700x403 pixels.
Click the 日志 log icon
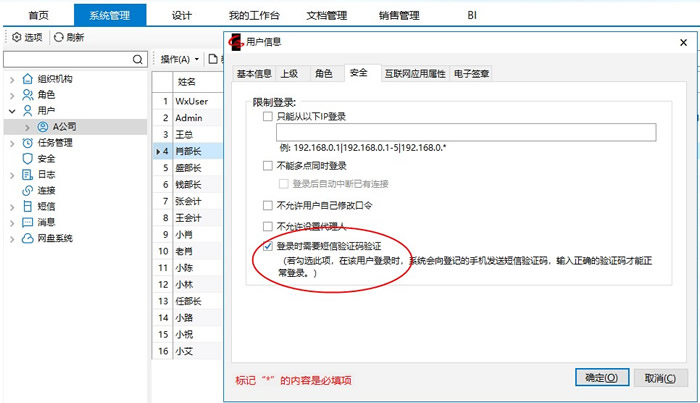coord(26,175)
